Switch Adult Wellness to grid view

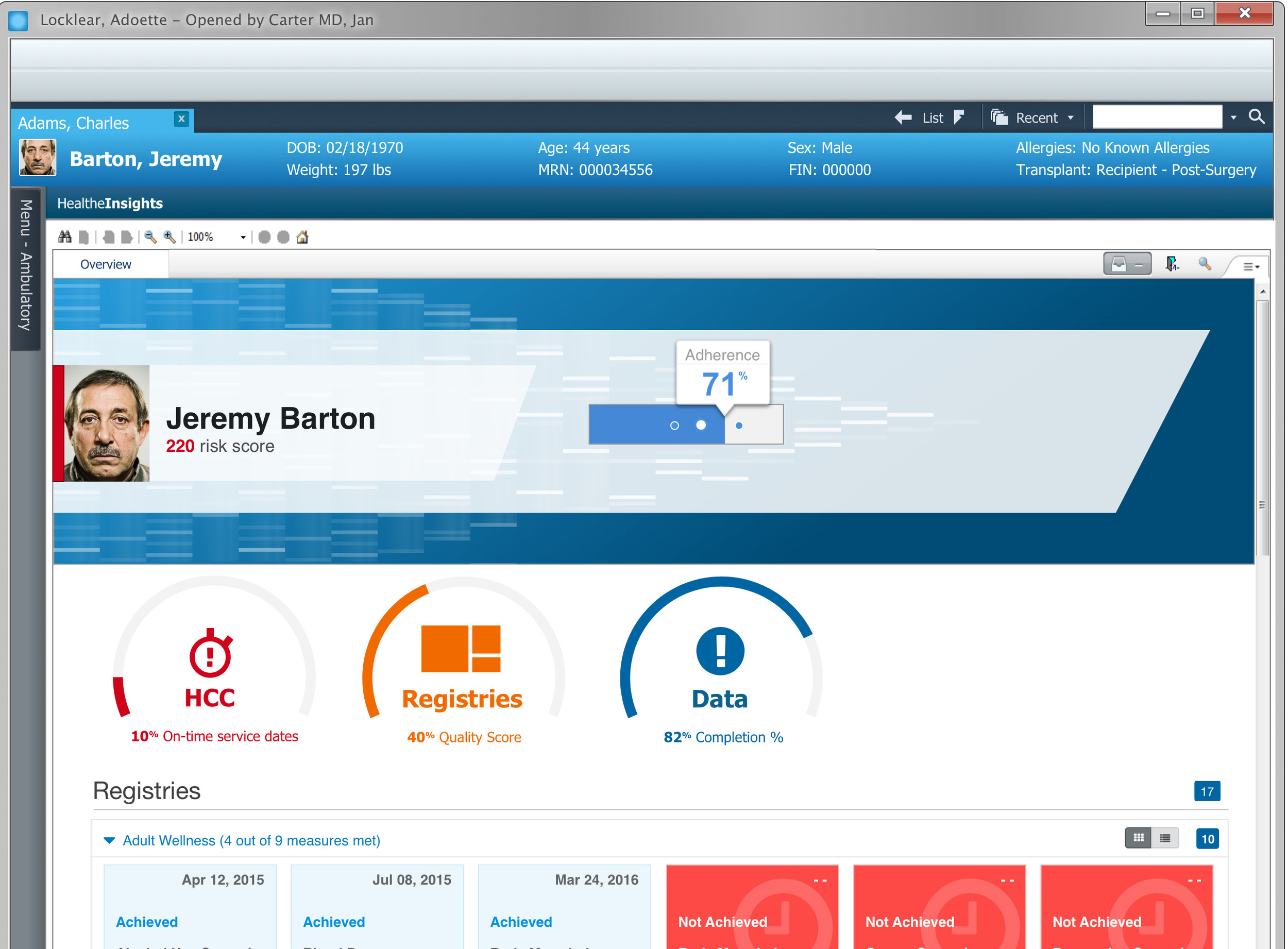pyautogui.click(x=1138, y=838)
